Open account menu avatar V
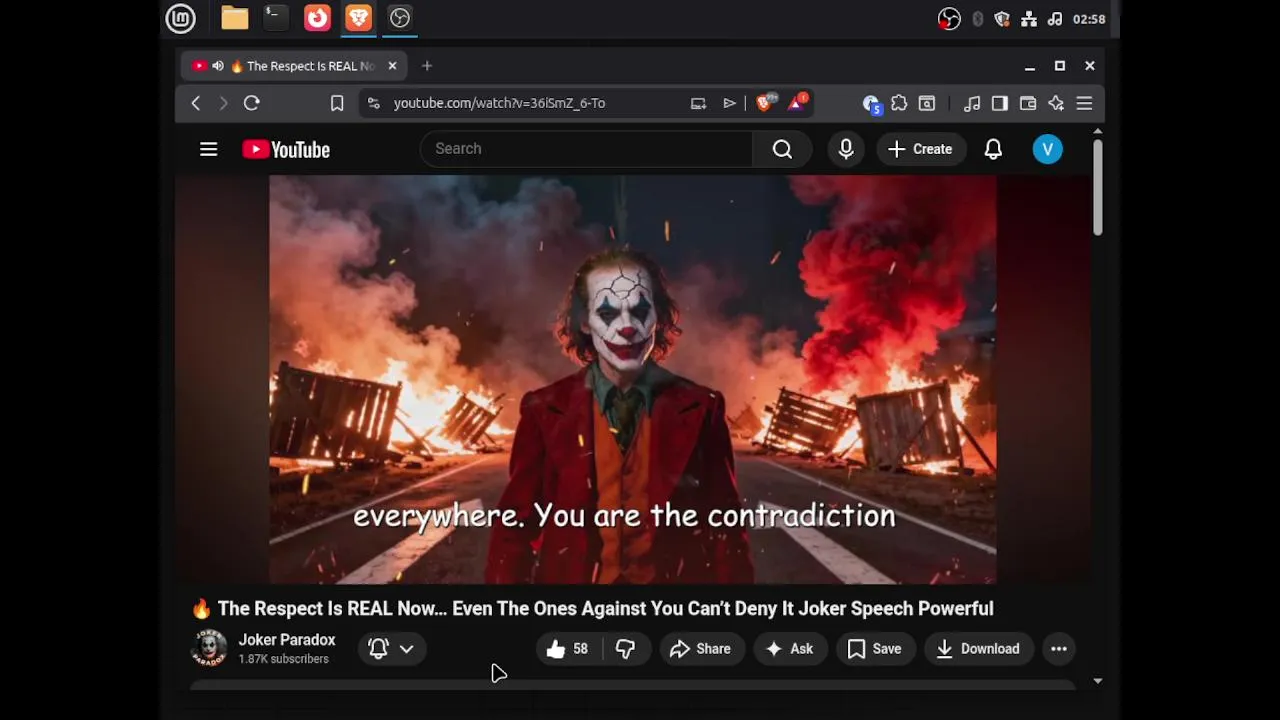The image size is (1280, 720). 1047,149
